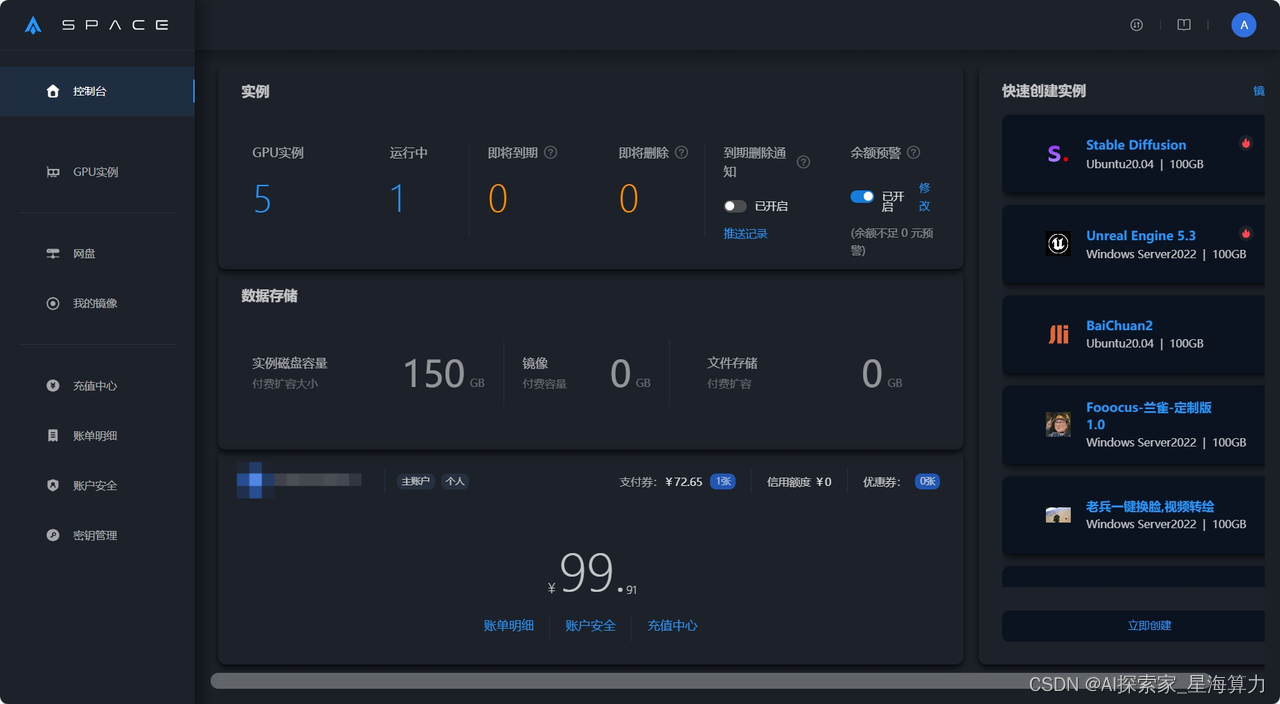Click the 充值中心 yen icon
Image resolution: width=1280 pixels, height=704 pixels.
[53, 385]
